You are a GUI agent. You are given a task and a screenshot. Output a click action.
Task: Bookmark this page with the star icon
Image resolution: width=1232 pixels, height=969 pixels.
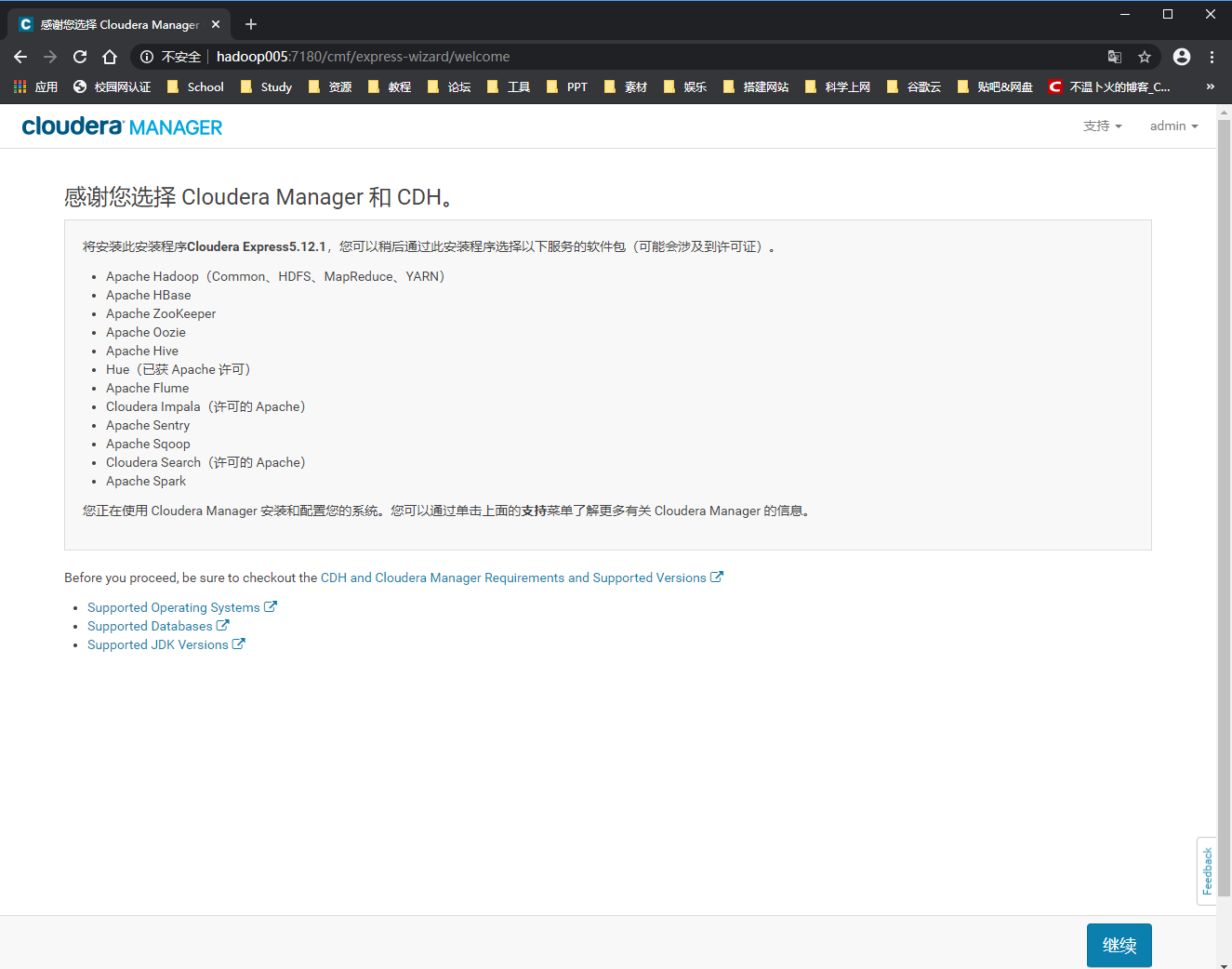point(1145,57)
